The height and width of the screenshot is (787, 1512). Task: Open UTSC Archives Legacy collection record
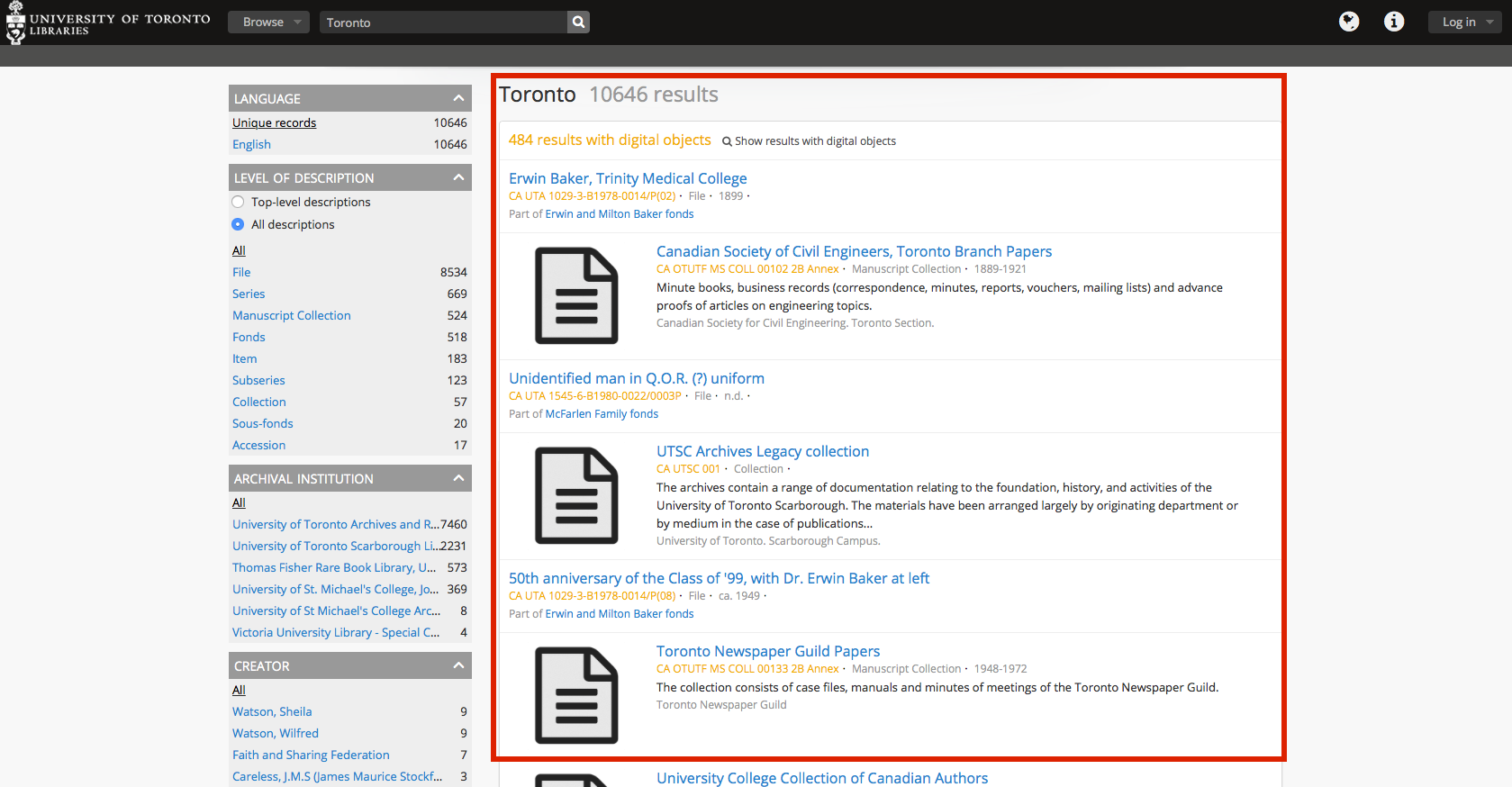point(763,451)
